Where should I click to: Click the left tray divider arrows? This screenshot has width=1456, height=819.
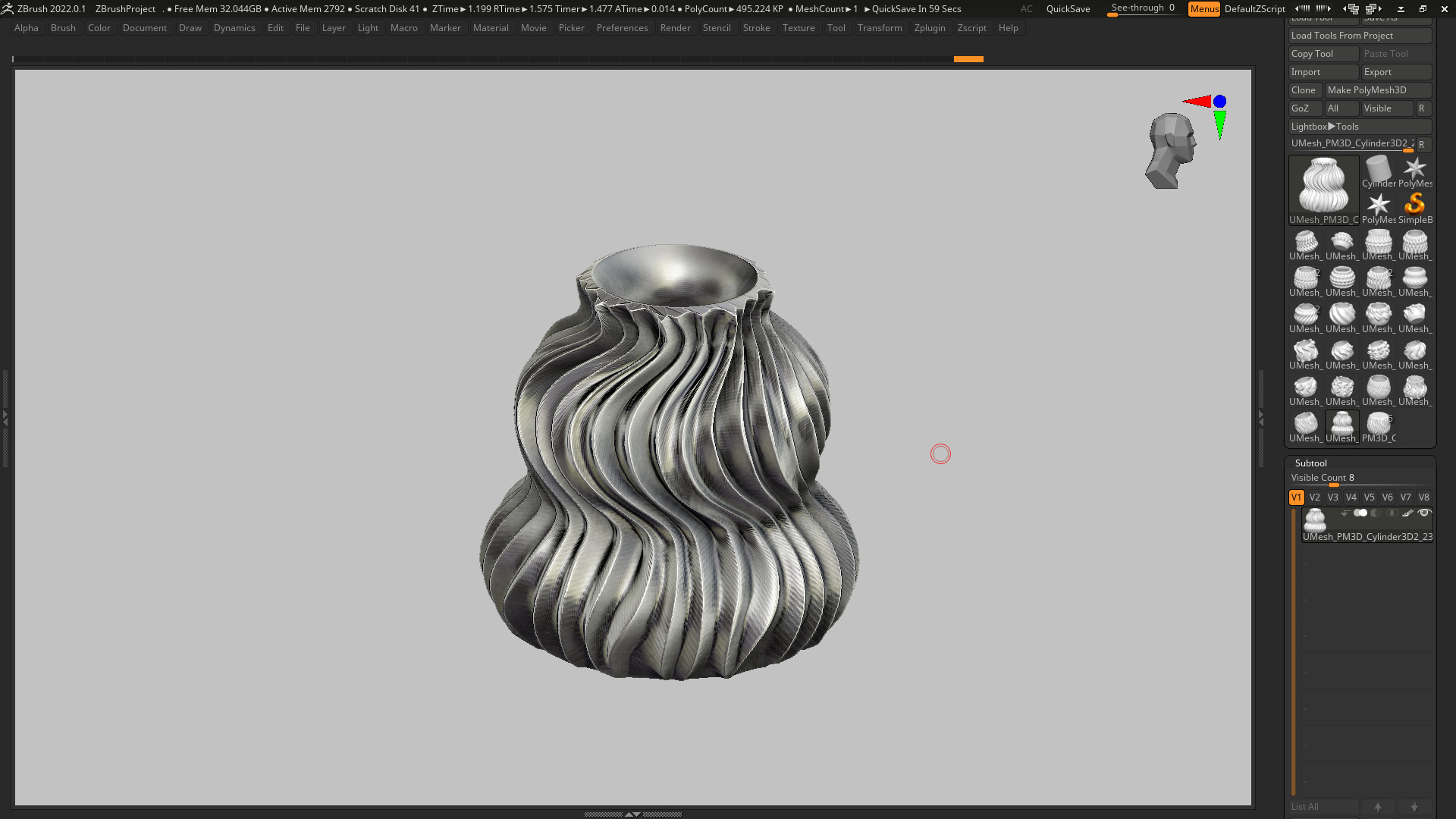point(5,417)
